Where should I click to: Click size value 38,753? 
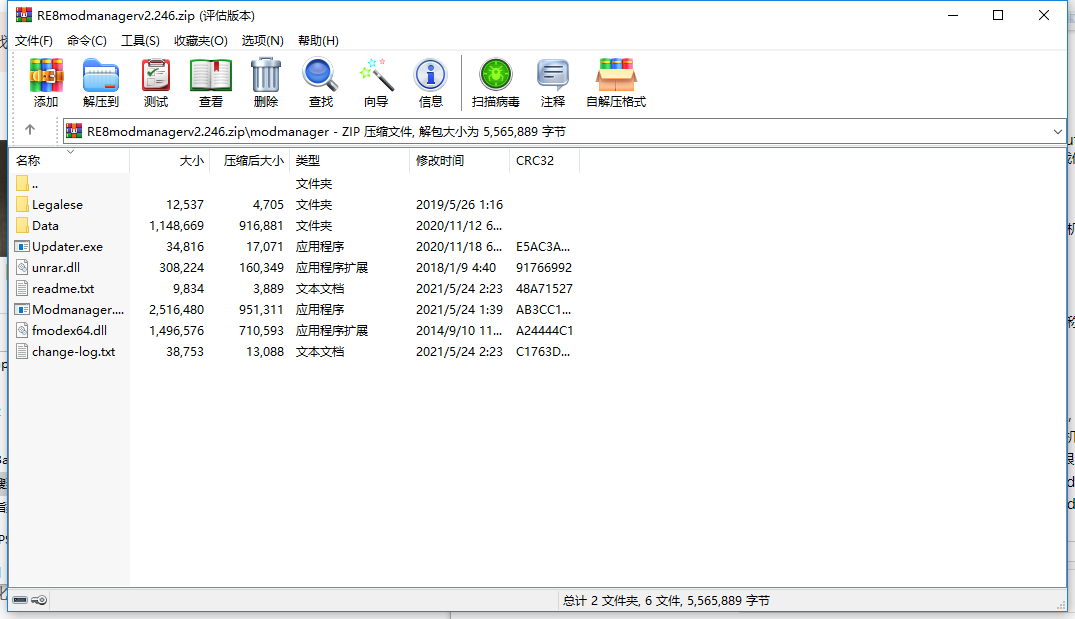click(184, 352)
